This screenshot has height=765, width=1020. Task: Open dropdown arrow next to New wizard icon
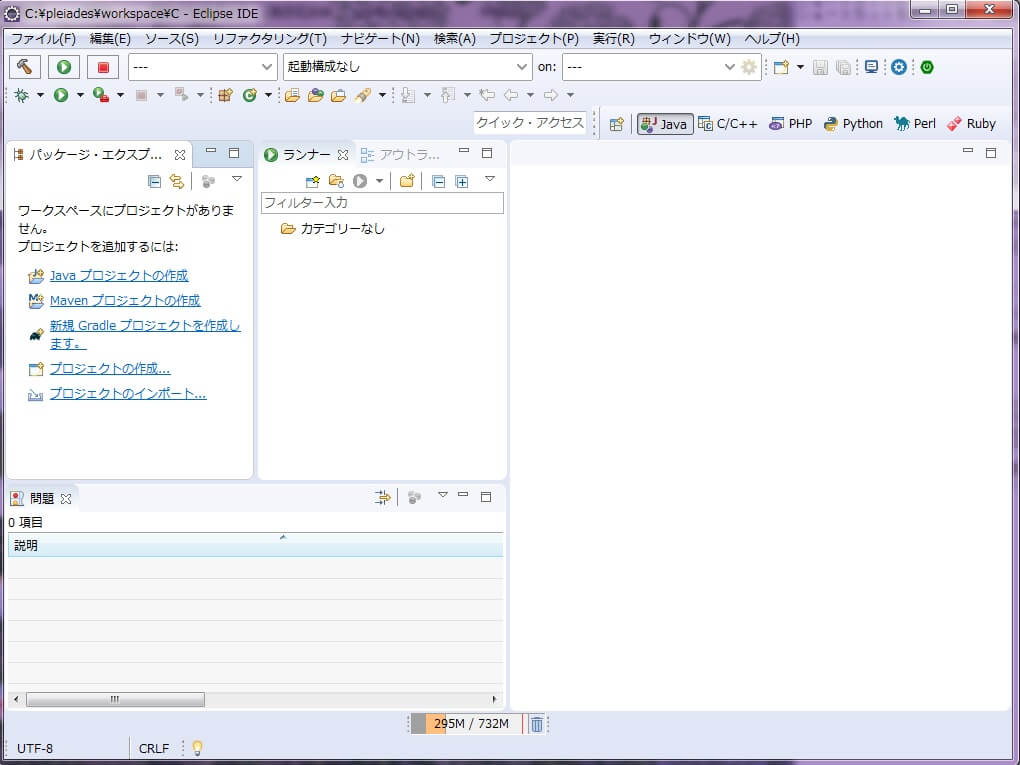[x=800, y=67]
